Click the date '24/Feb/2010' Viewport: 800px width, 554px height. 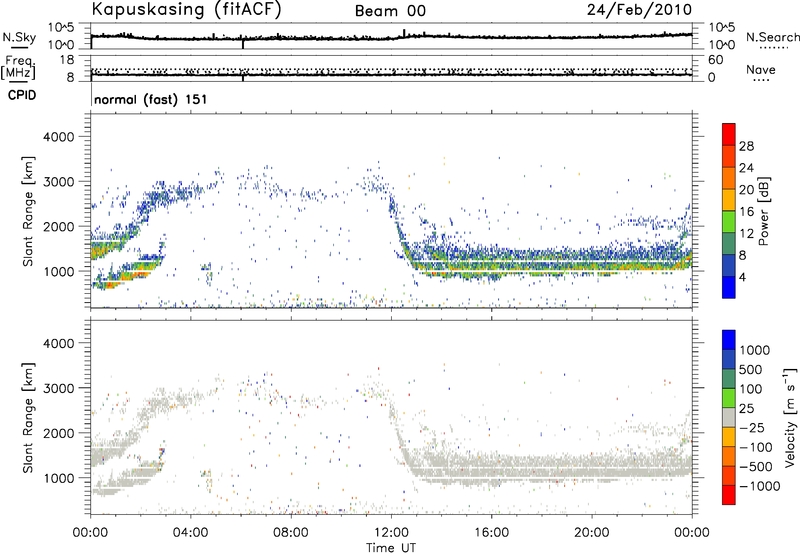click(639, 10)
